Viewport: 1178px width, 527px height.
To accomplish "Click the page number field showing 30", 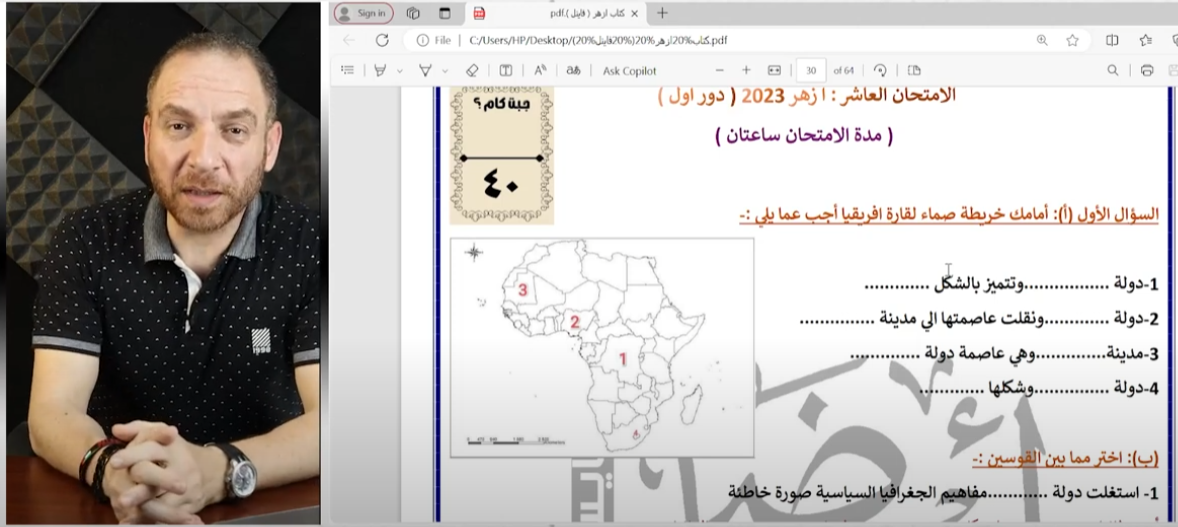I will [x=811, y=70].
